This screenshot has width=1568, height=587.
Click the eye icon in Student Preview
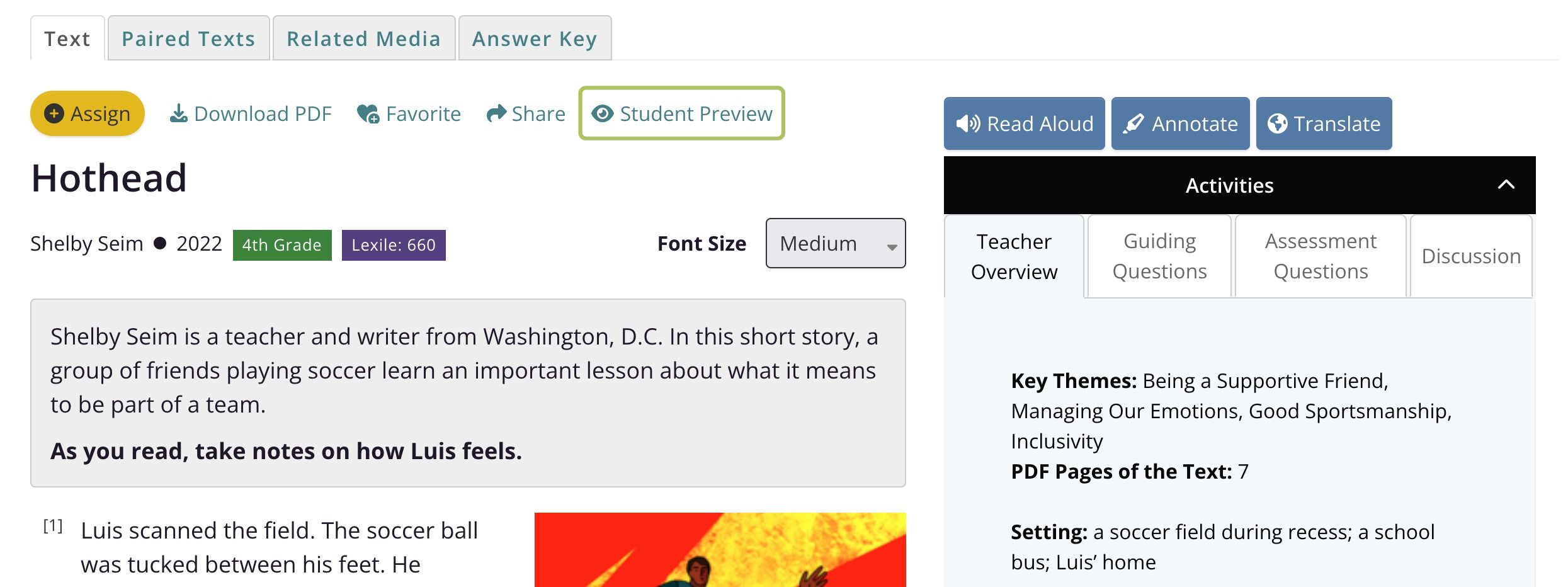(603, 113)
